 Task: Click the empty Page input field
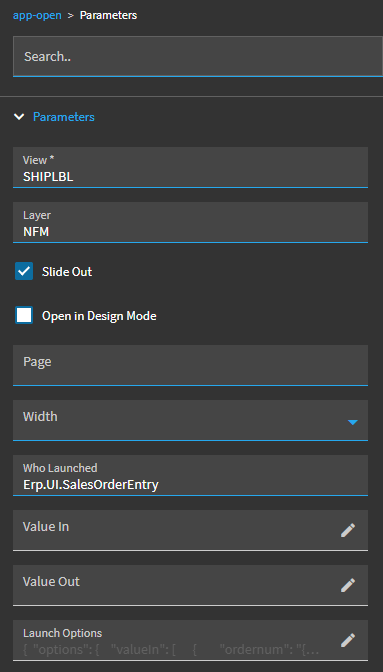coord(190,365)
